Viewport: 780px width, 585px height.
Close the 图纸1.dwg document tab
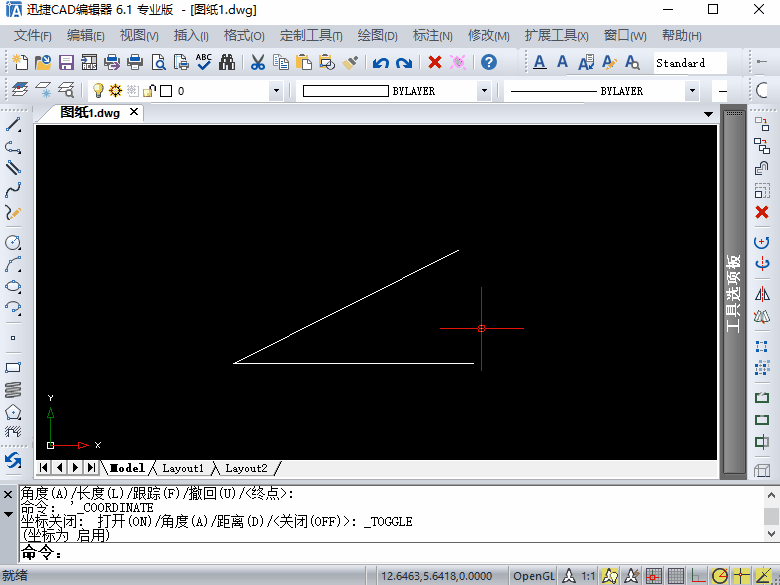tap(134, 112)
